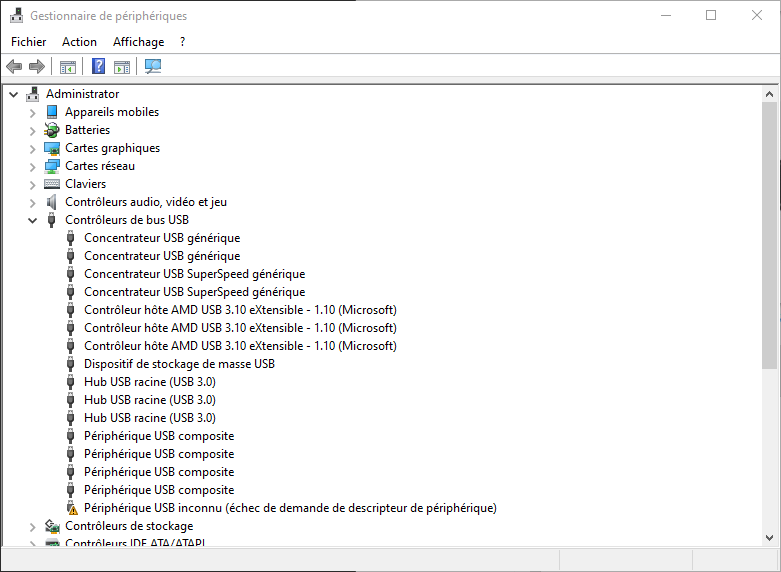The image size is (781, 572).
Task: Select Appareils mobiles label
Action: tap(112, 112)
